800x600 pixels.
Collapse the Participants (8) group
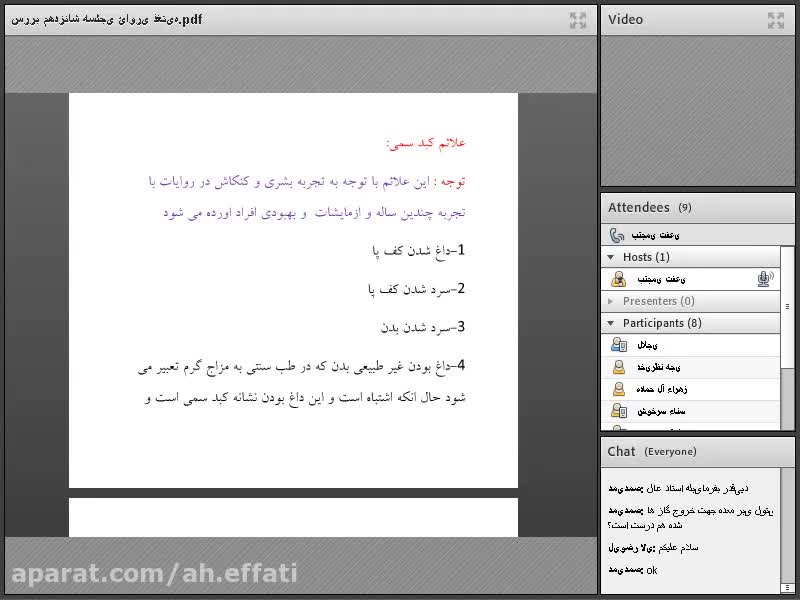pos(611,323)
